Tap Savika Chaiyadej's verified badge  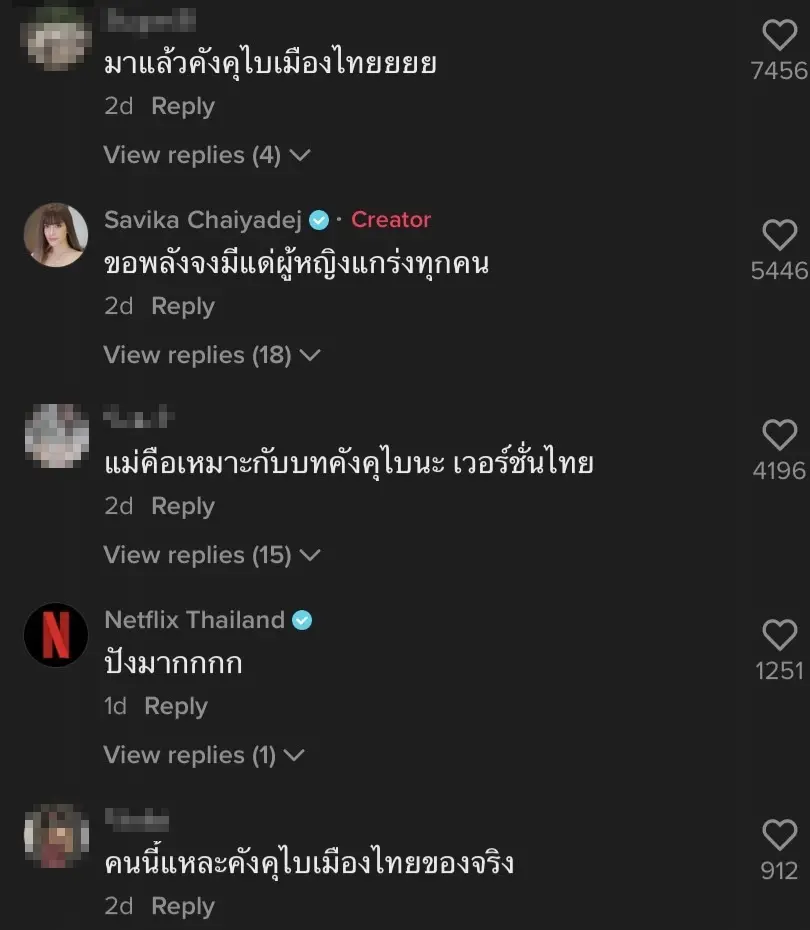pos(319,220)
